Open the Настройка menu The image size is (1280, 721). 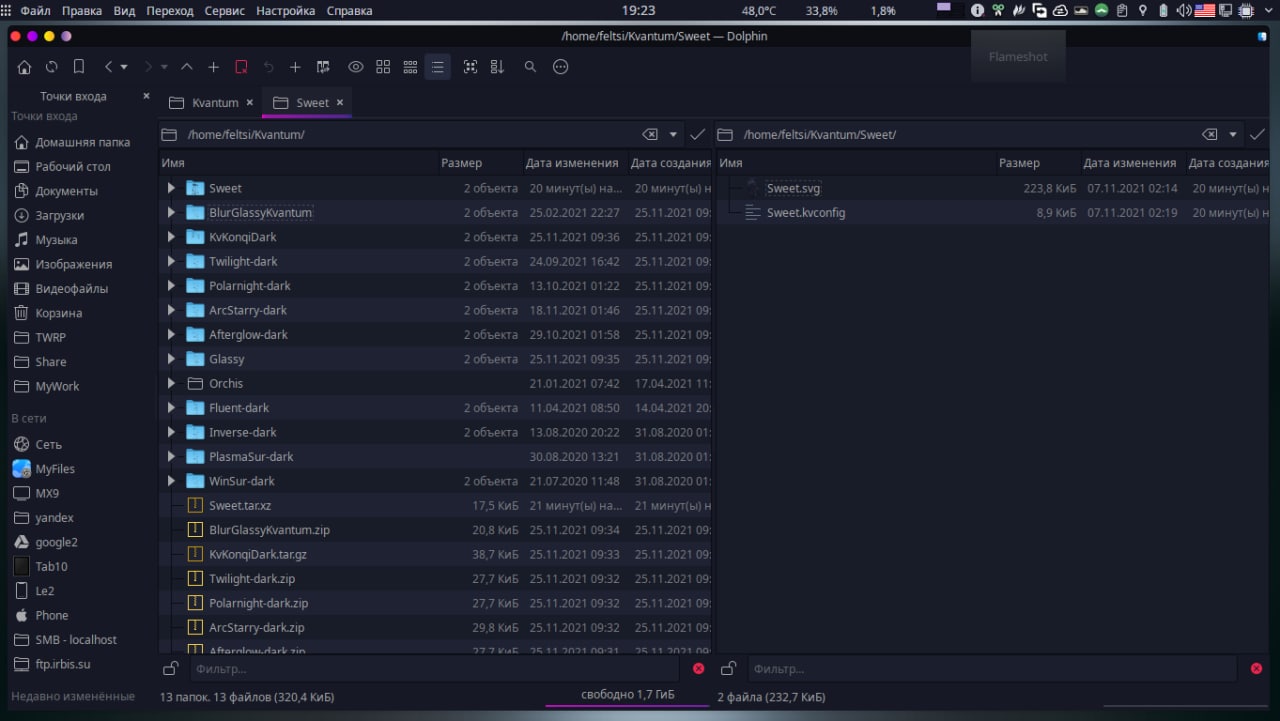point(285,11)
